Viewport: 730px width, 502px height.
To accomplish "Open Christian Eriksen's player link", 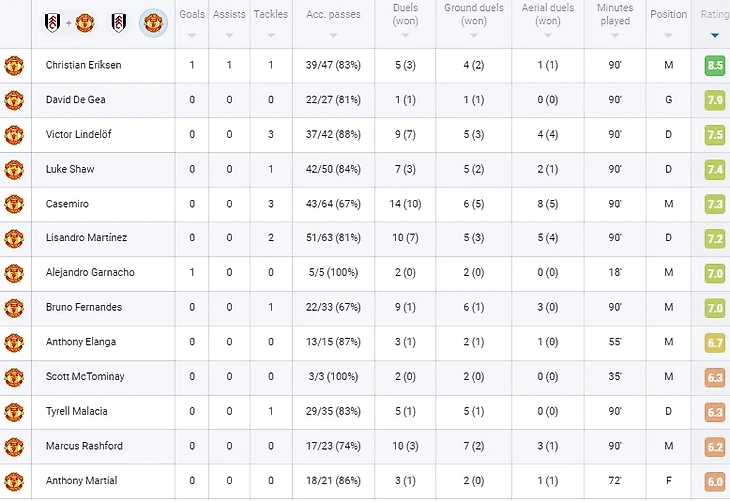I will [x=84, y=66].
